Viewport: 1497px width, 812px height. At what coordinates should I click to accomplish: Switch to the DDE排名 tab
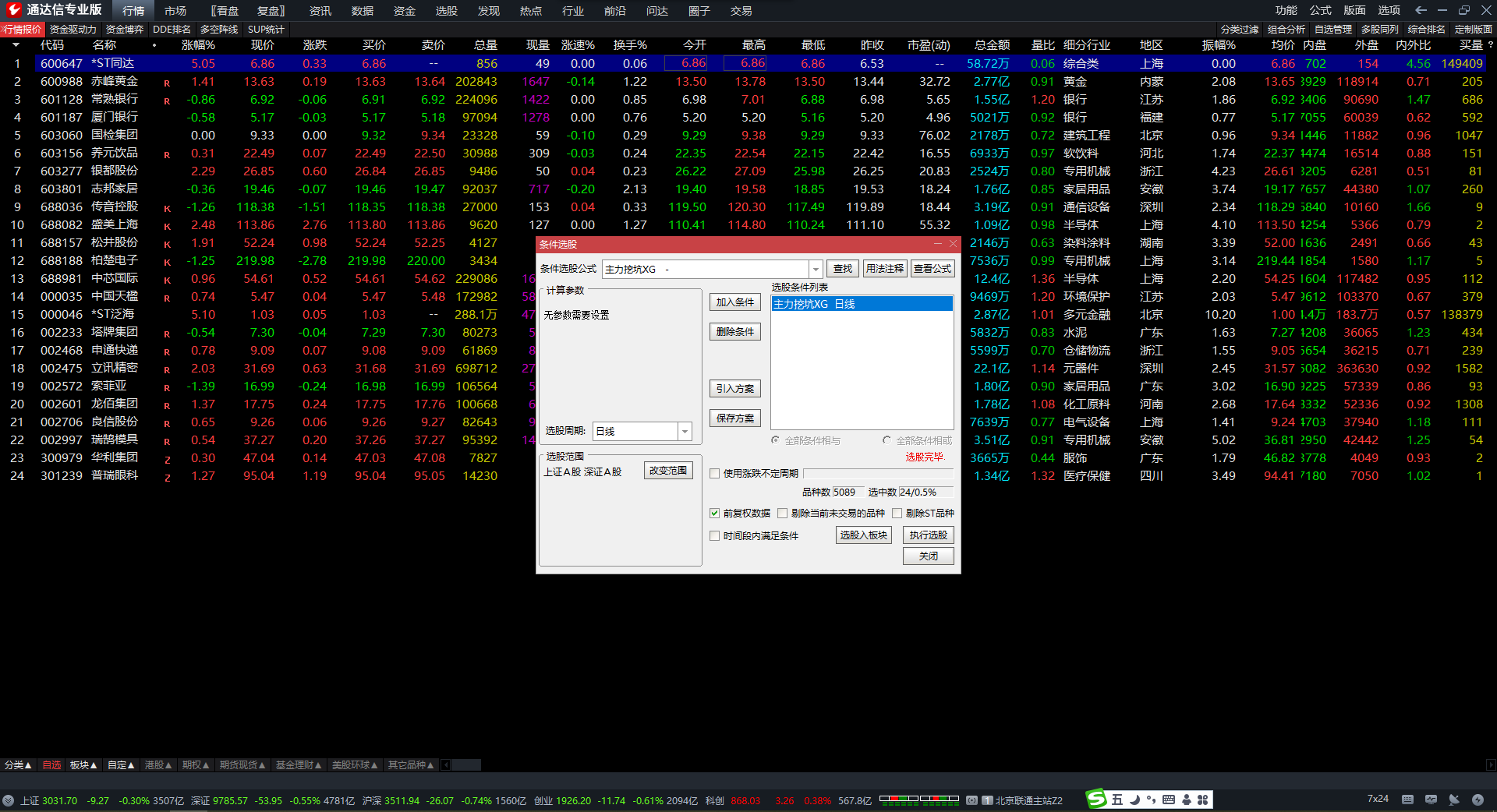172,29
